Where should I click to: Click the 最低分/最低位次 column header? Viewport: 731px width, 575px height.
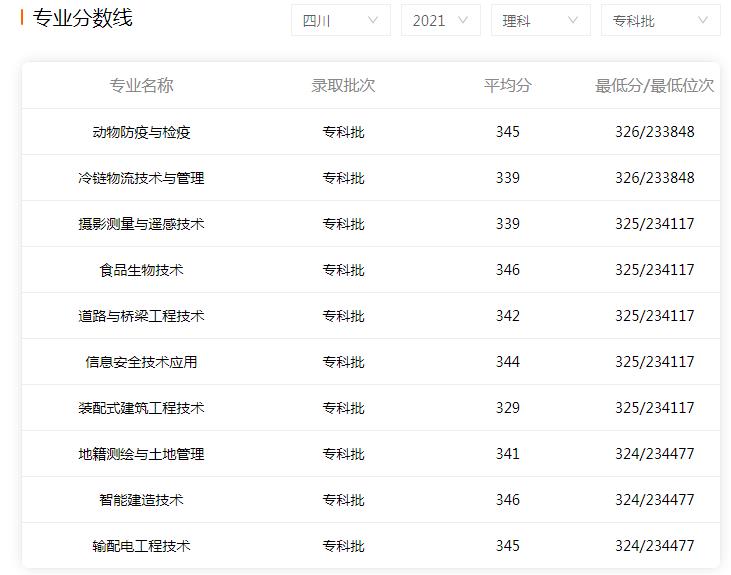tap(655, 85)
